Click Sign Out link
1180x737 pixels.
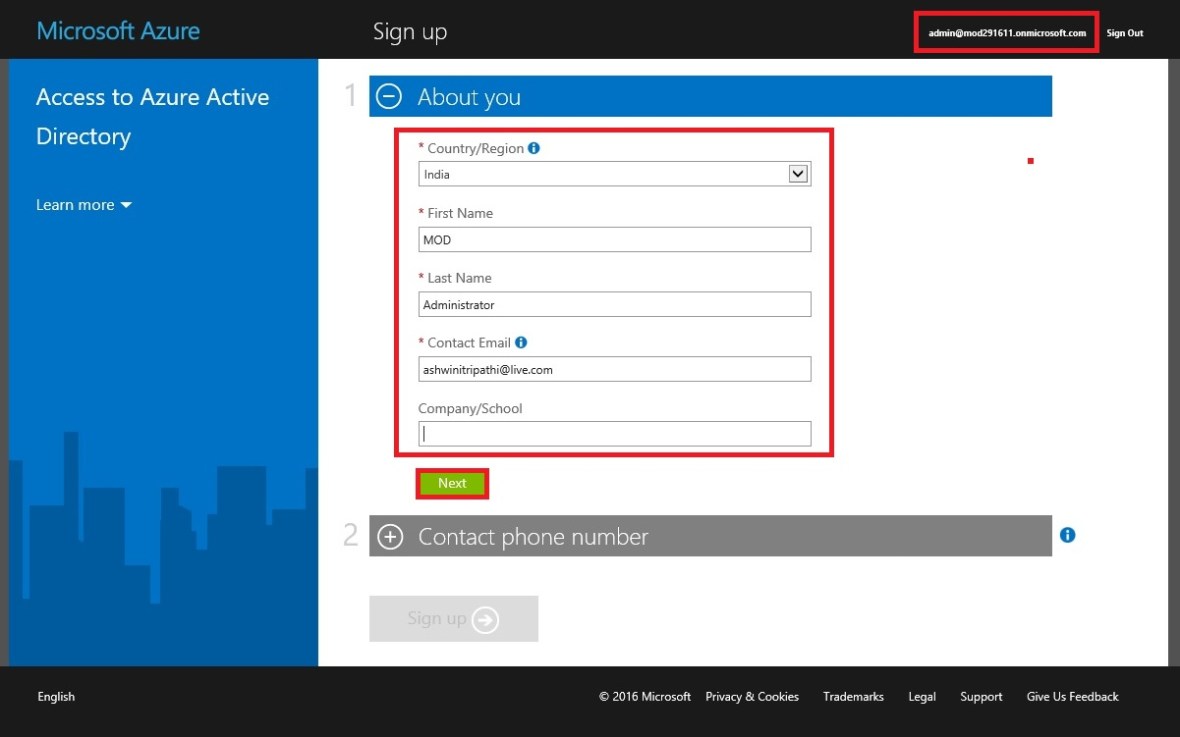coord(1124,33)
